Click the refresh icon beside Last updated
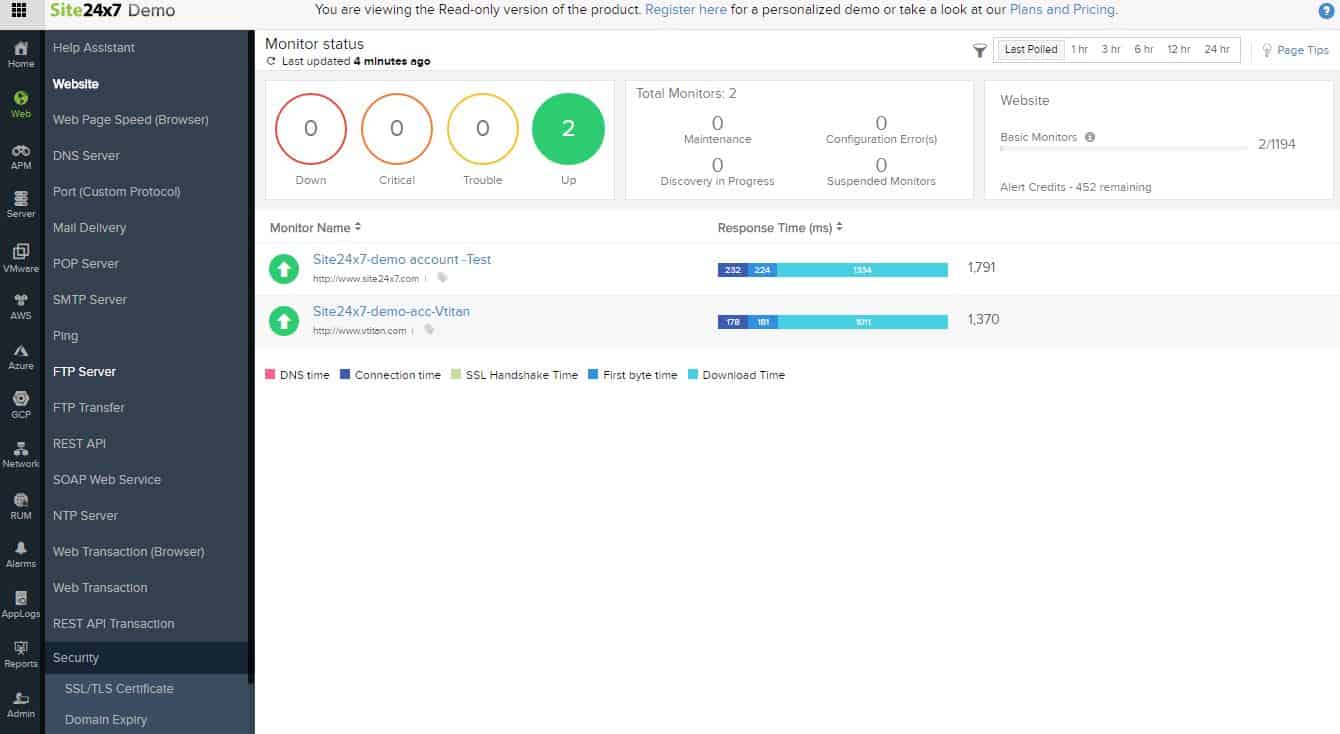The height and width of the screenshot is (734, 1340). pyautogui.click(x=271, y=61)
